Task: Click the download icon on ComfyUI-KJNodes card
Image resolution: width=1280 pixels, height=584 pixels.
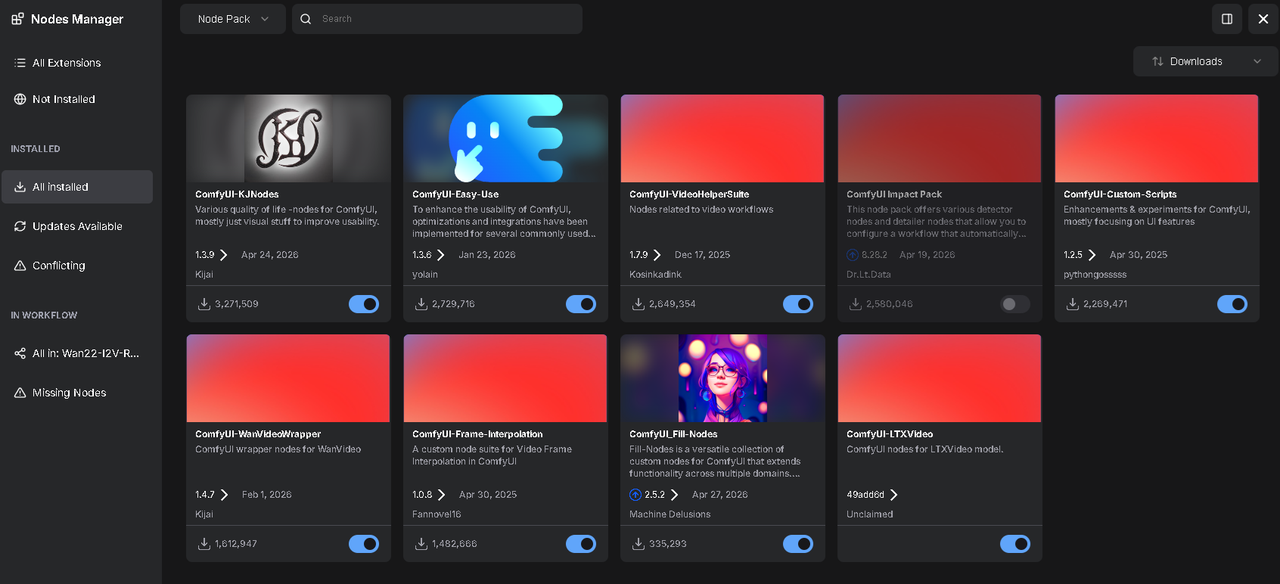Action: [204, 304]
